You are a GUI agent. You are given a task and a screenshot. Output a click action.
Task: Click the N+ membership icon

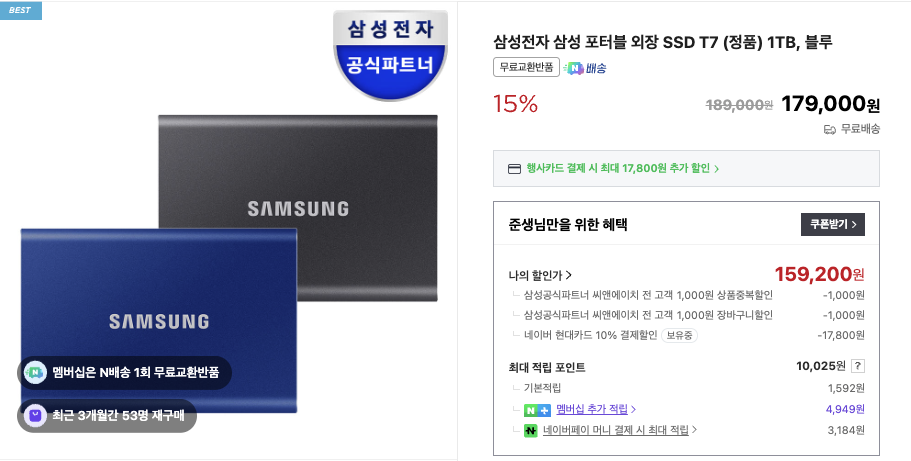point(537,410)
